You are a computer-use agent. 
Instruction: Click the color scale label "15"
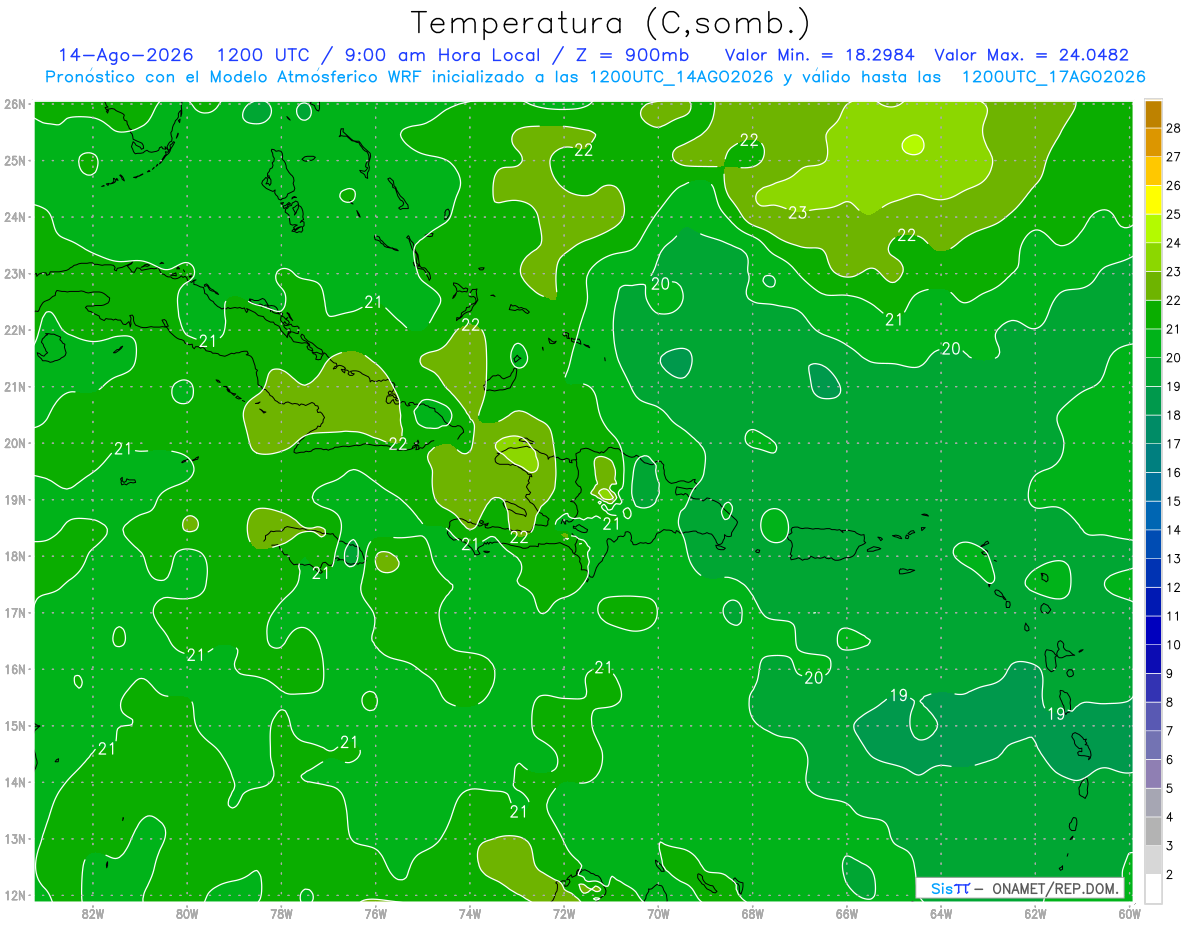tap(1173, 502)
